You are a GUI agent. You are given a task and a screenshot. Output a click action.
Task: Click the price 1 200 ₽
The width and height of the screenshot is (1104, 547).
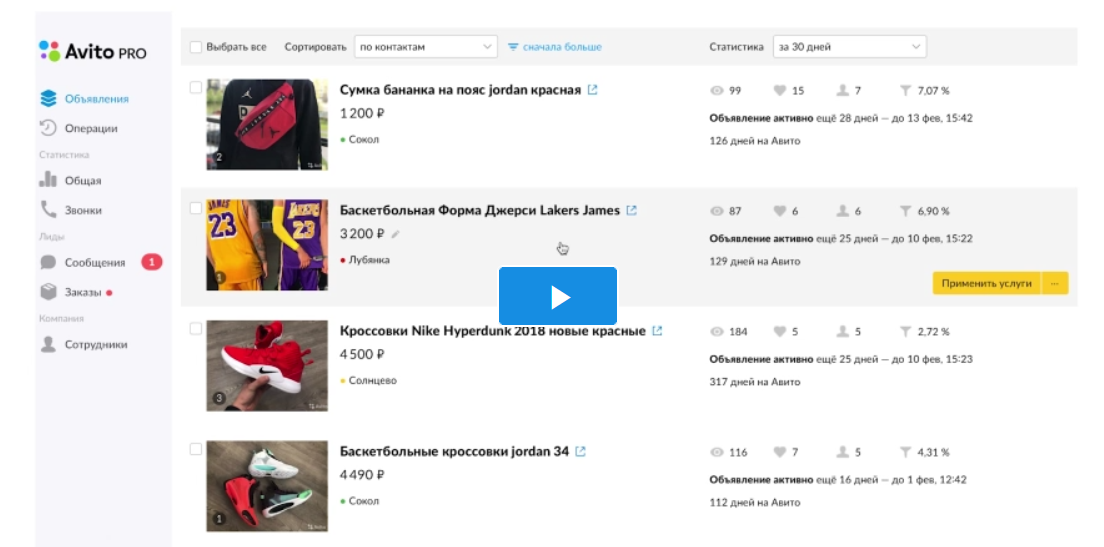pyautogui.click(x=363, y=113)
